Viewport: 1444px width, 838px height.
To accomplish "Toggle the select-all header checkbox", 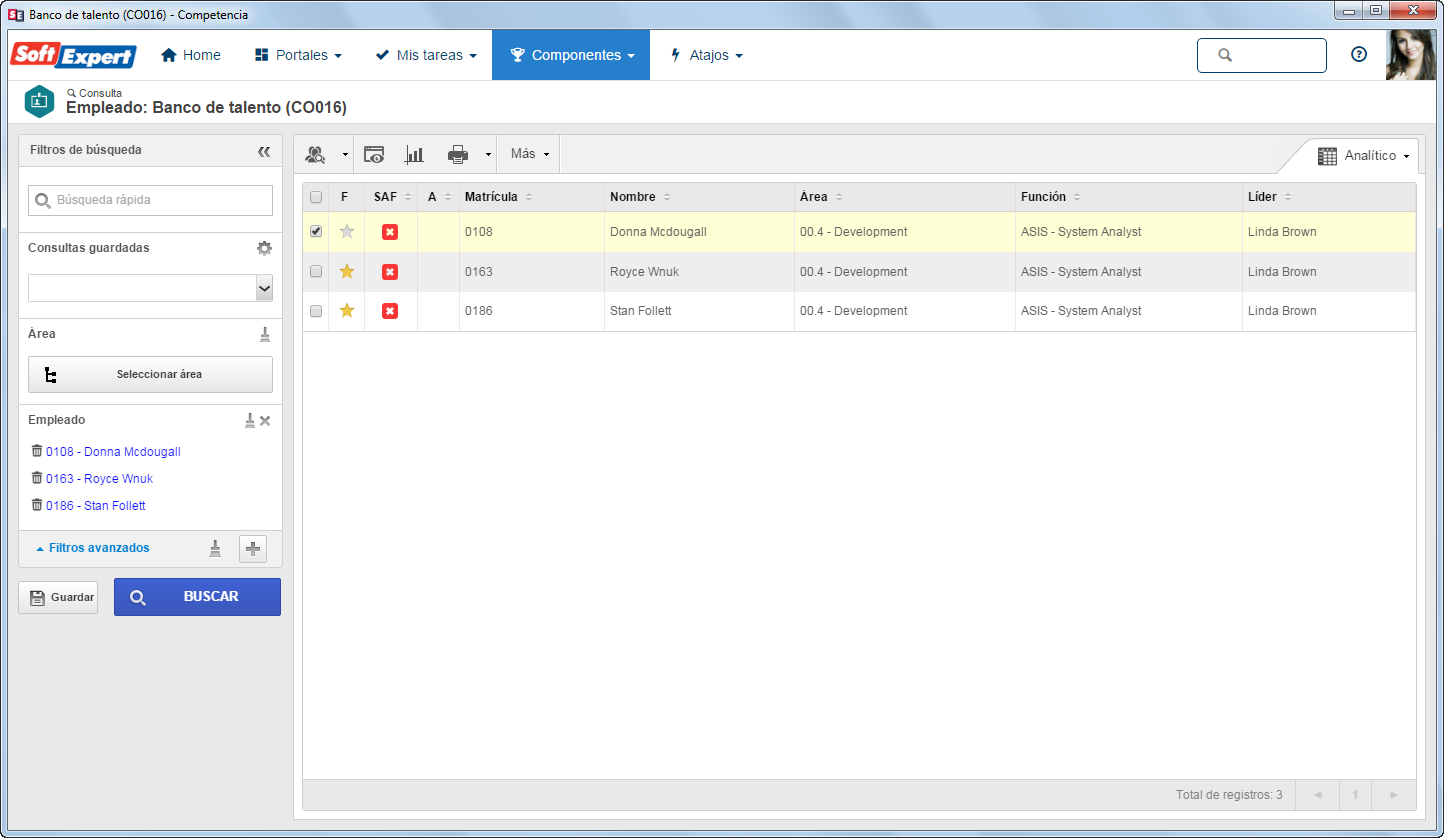I will click(316, 197).
